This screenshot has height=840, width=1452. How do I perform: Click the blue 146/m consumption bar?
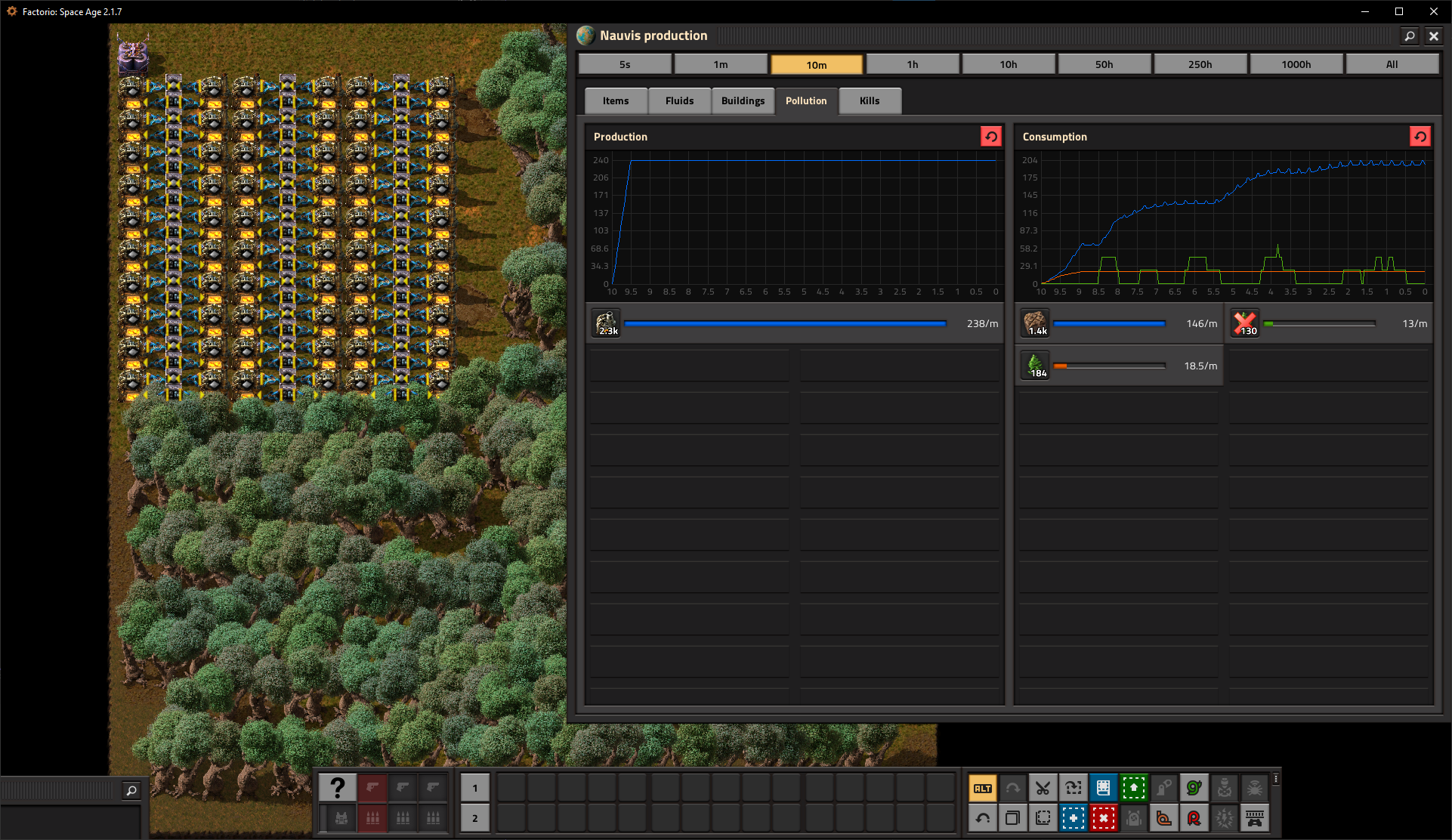(1109, 323)
